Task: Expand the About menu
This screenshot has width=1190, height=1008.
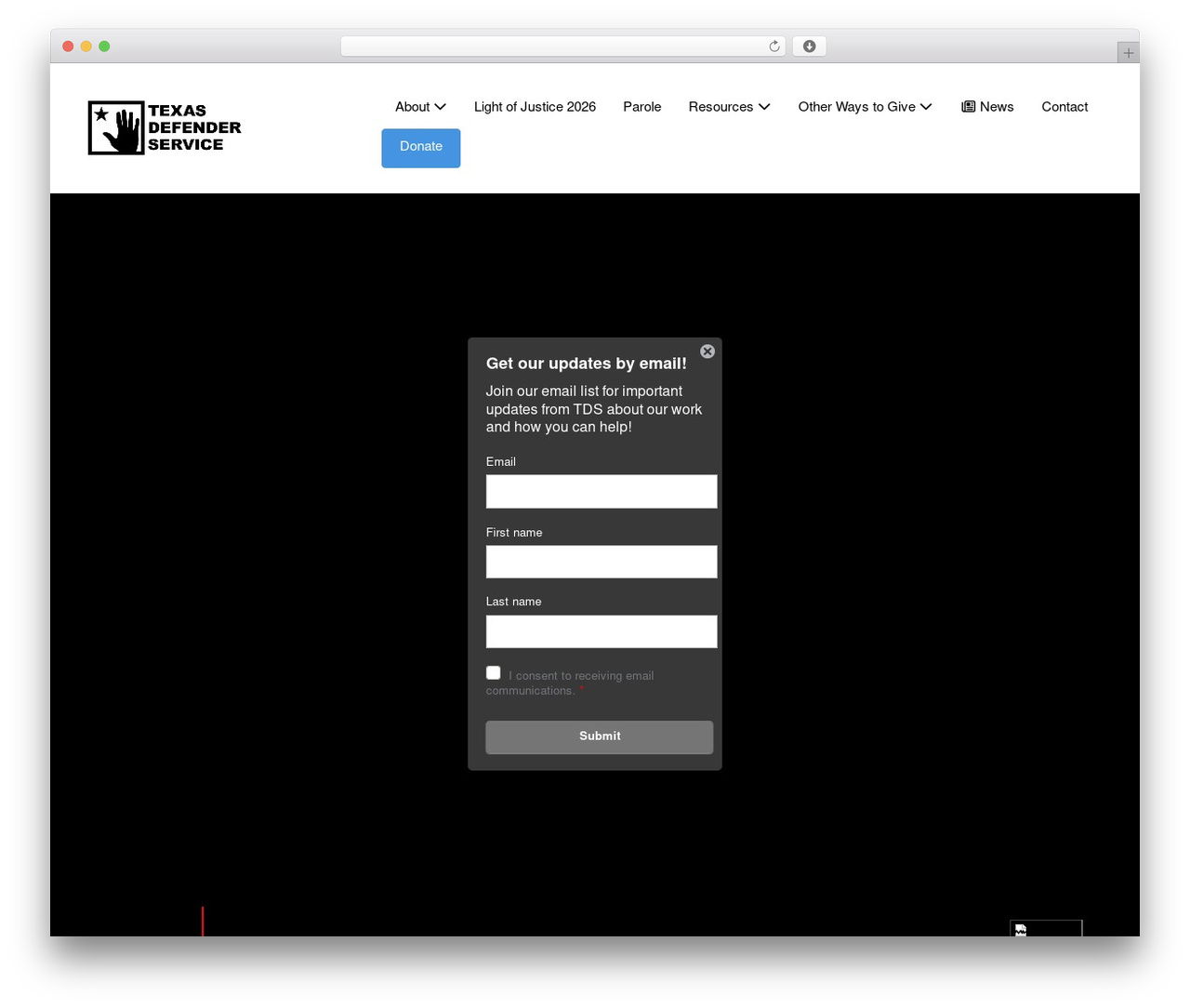Action: (x=420, y=107)
